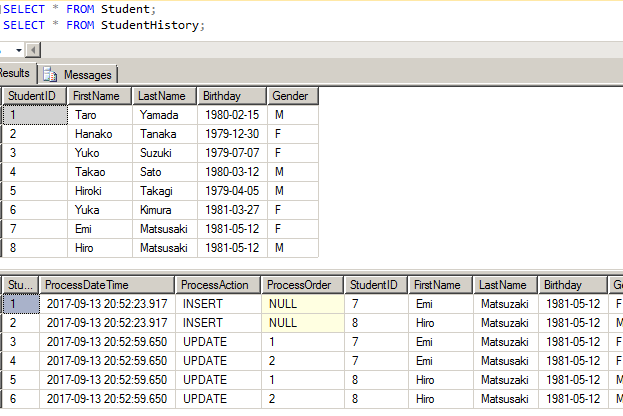Select the '2017-09-13 20:52:59.650' cell in history row 3

coord(107,342)
